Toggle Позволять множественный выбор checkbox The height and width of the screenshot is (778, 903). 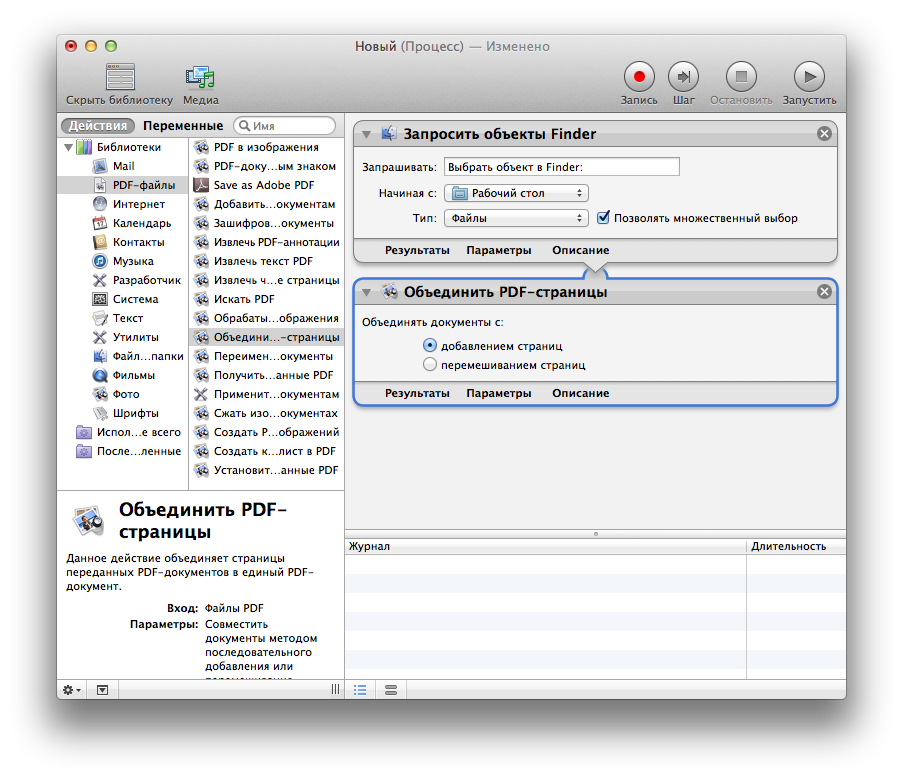(x=603, y=218)
